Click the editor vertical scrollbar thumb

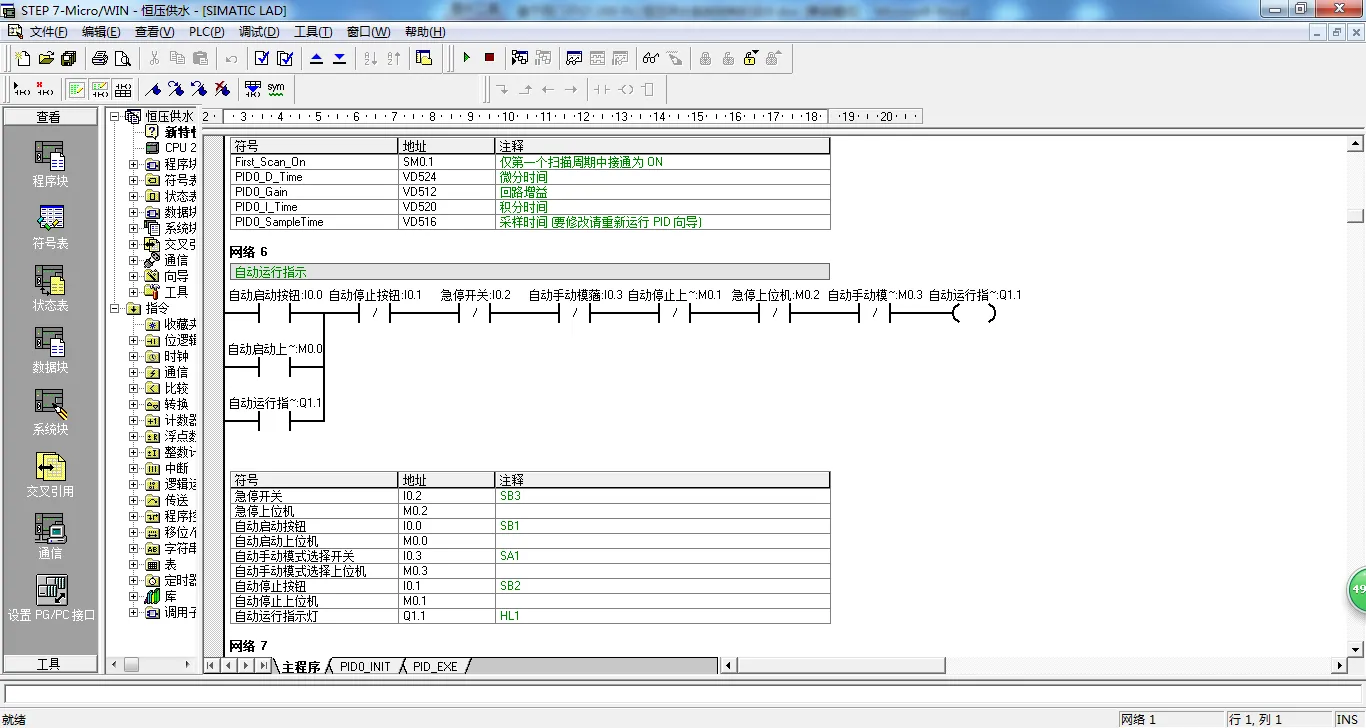coord(1356,214)
